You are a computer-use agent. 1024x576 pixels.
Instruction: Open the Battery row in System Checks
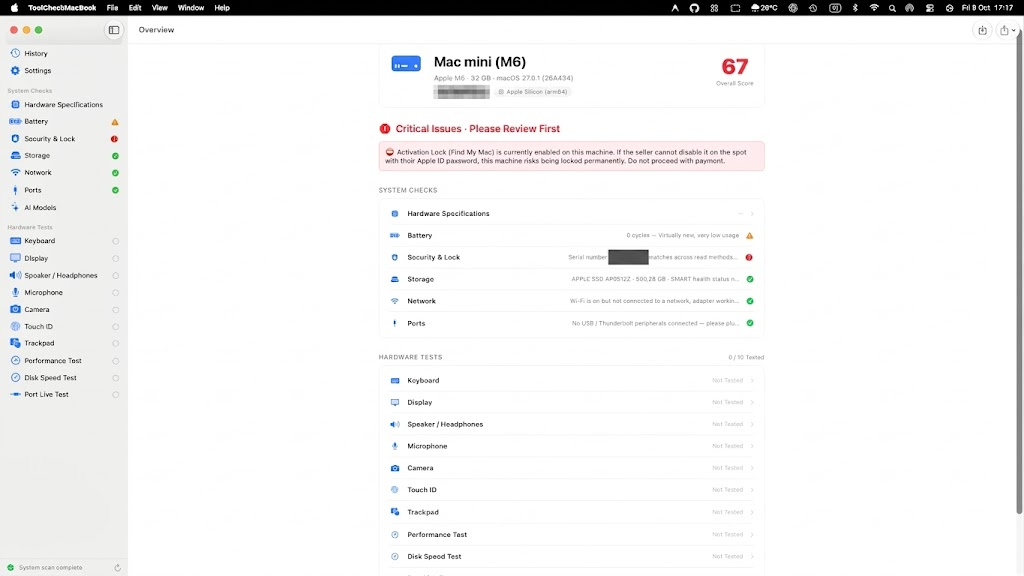point(571,235)
